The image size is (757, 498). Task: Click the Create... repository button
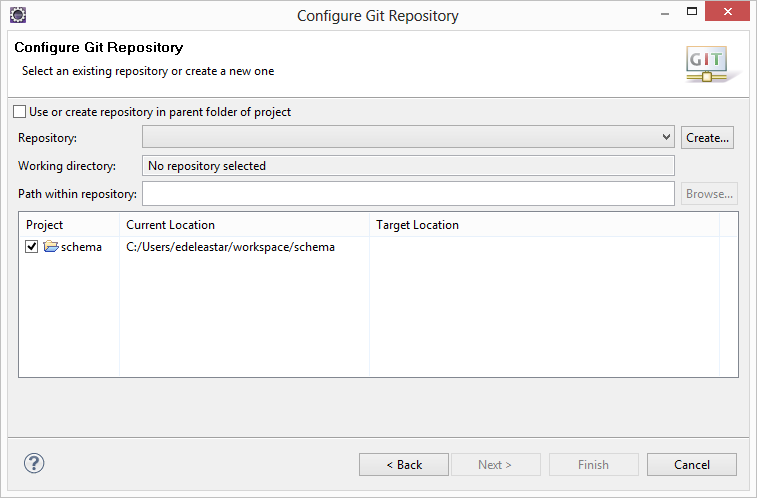(707, 138)
